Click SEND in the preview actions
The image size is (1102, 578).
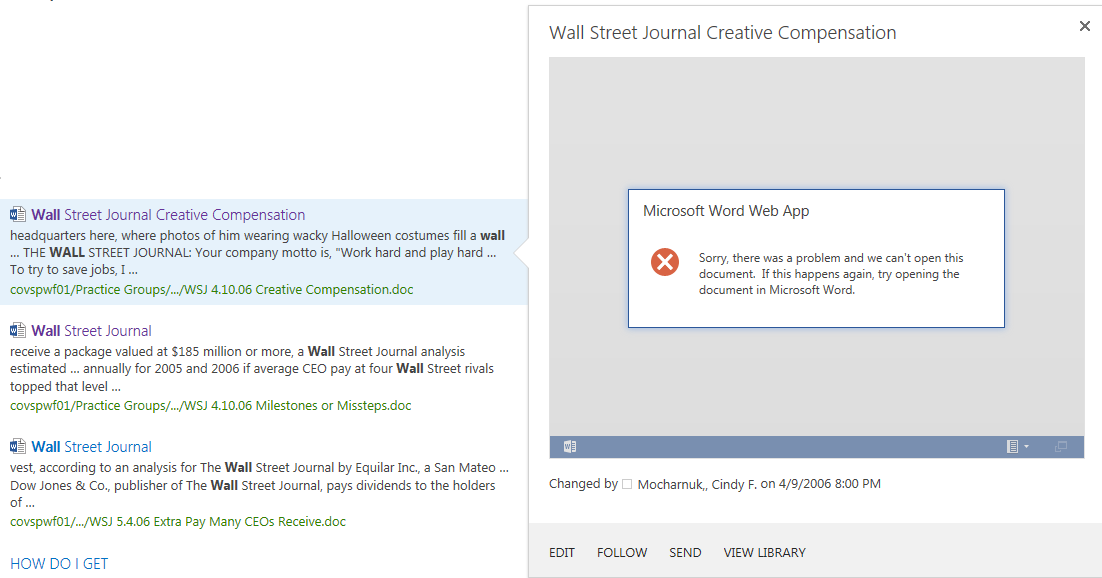coord(685,553)
